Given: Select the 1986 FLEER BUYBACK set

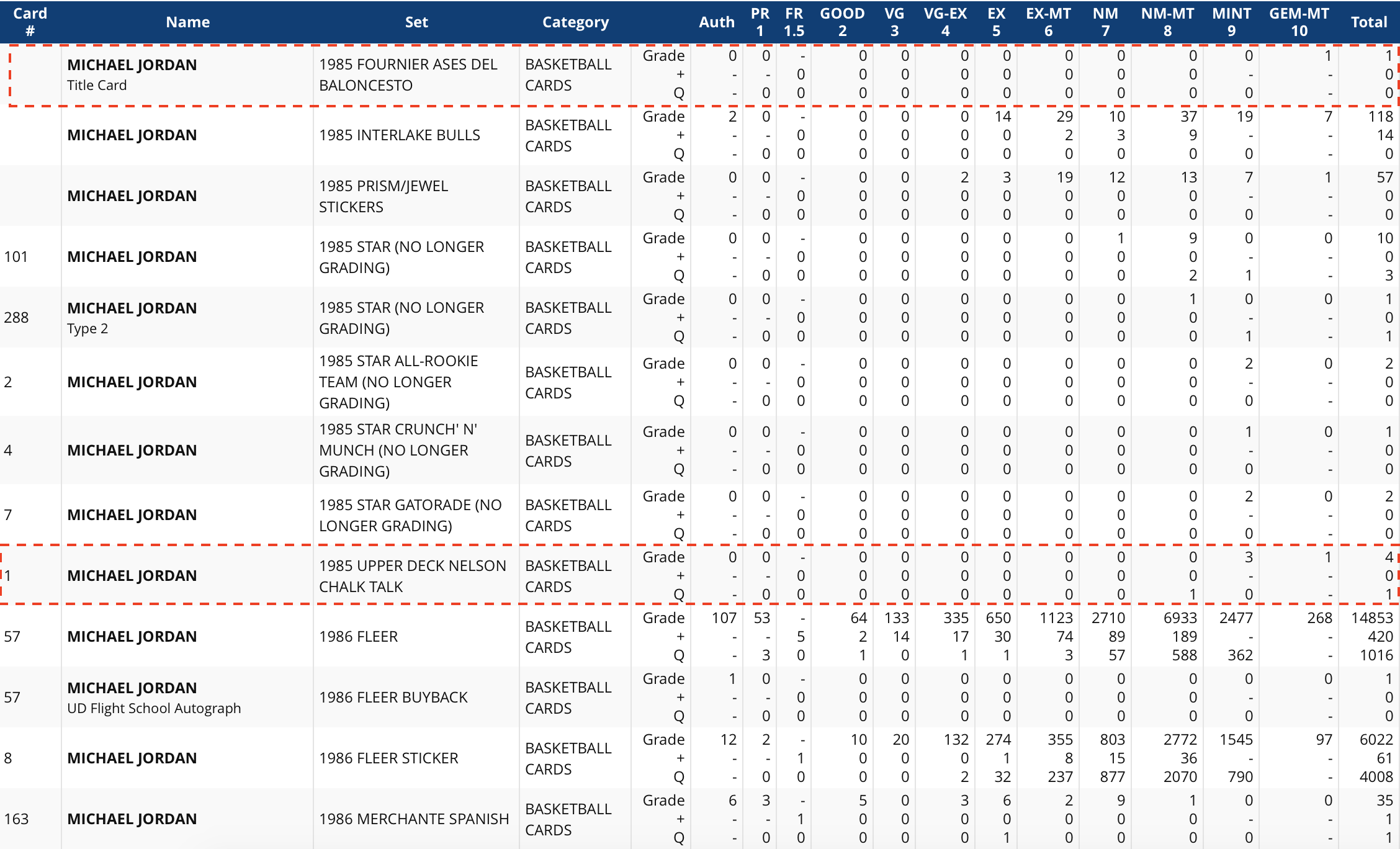Looking at the screenshot, I should [393, 698].
